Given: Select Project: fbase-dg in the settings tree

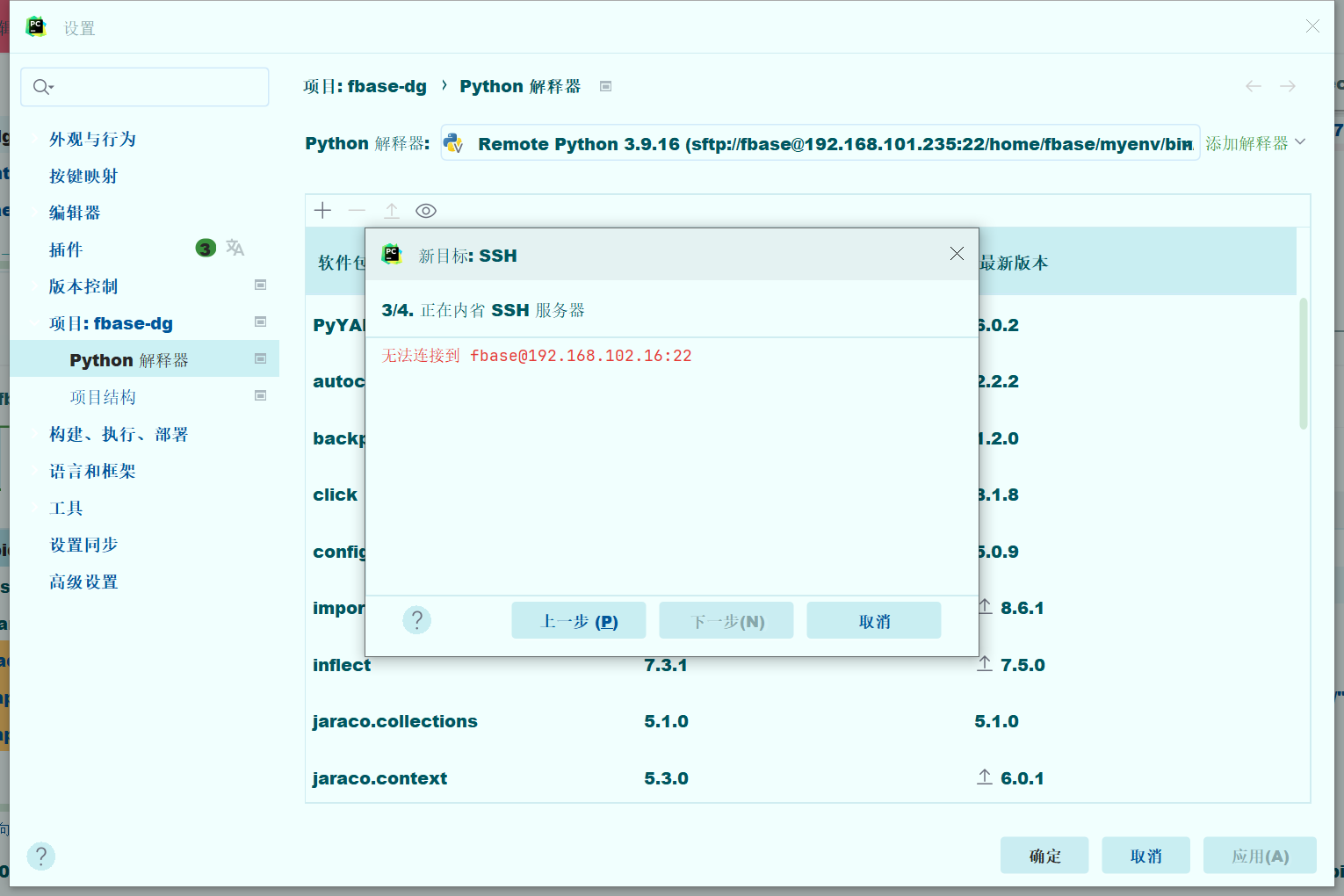Looking at the screenshot, I should coord(111,323).
